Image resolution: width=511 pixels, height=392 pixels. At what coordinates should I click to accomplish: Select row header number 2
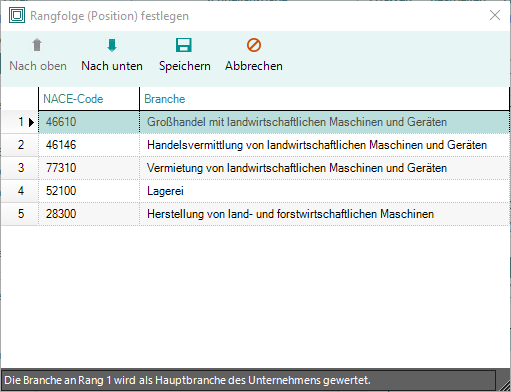coord(20,145)
